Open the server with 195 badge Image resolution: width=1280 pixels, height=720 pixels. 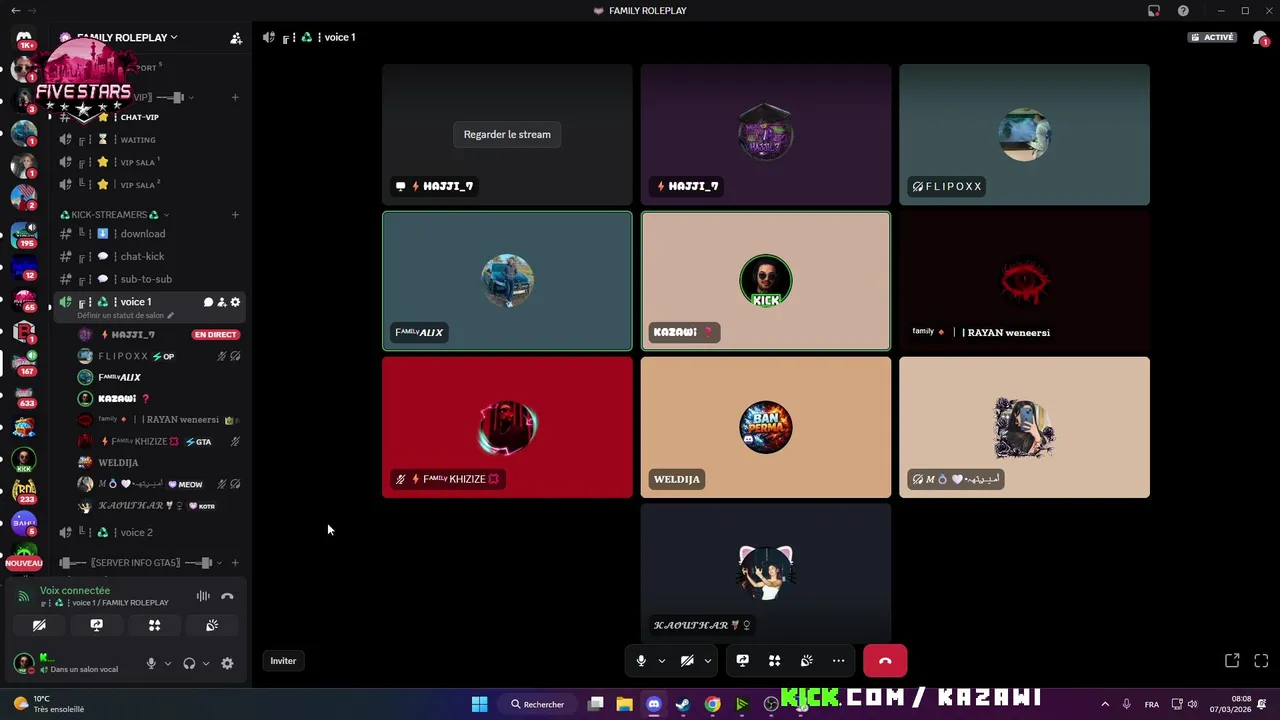point(24,234)
